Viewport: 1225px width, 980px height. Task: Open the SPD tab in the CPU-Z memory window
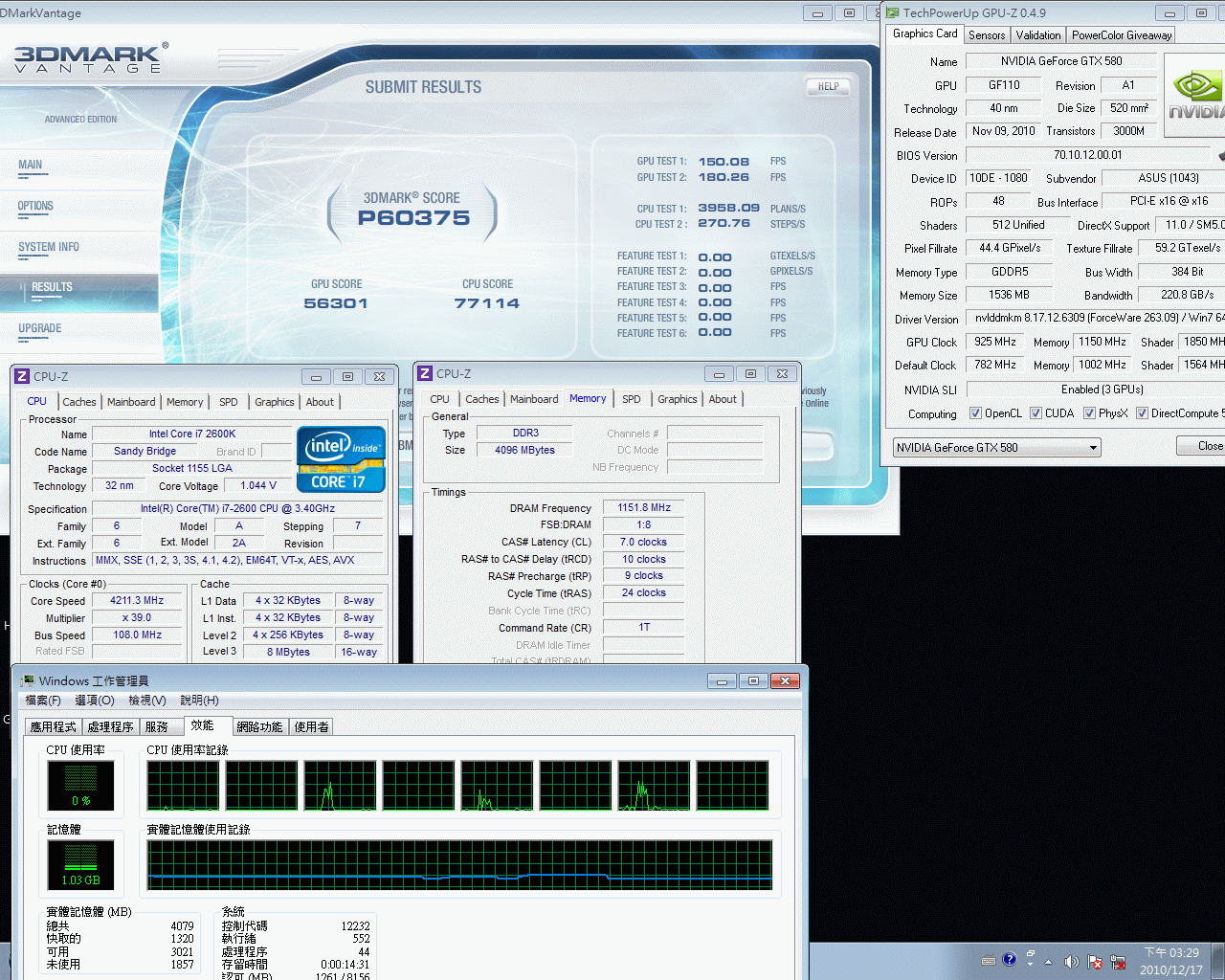[x=631, y=399]
